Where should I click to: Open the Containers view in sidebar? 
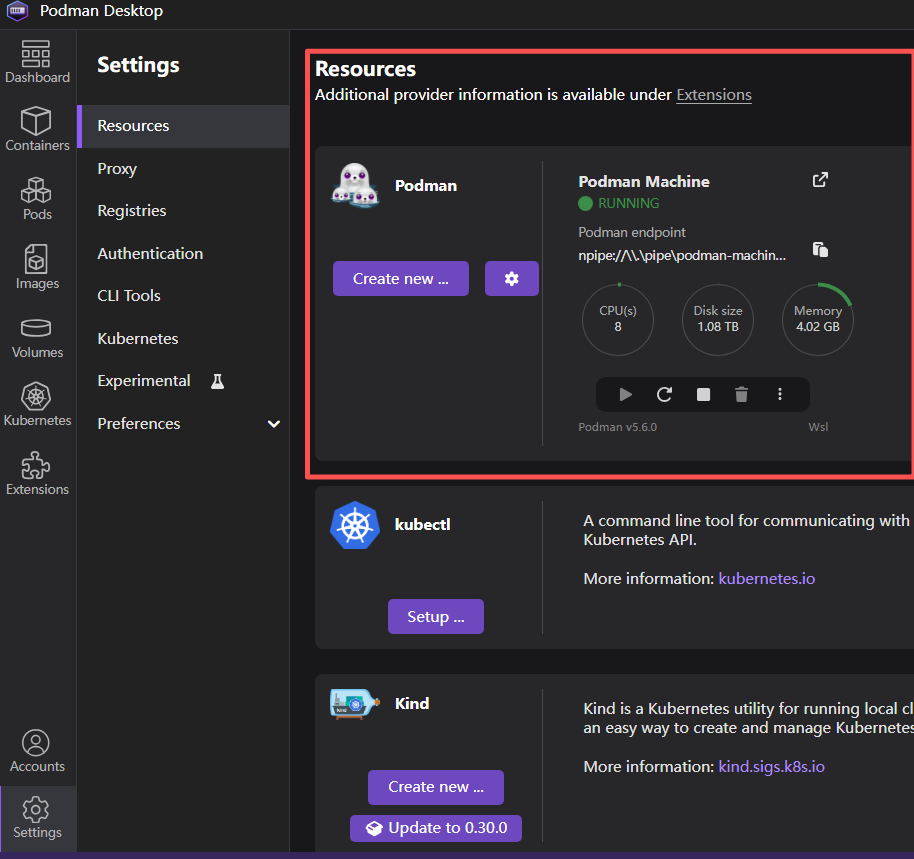(x=37, y=129)
